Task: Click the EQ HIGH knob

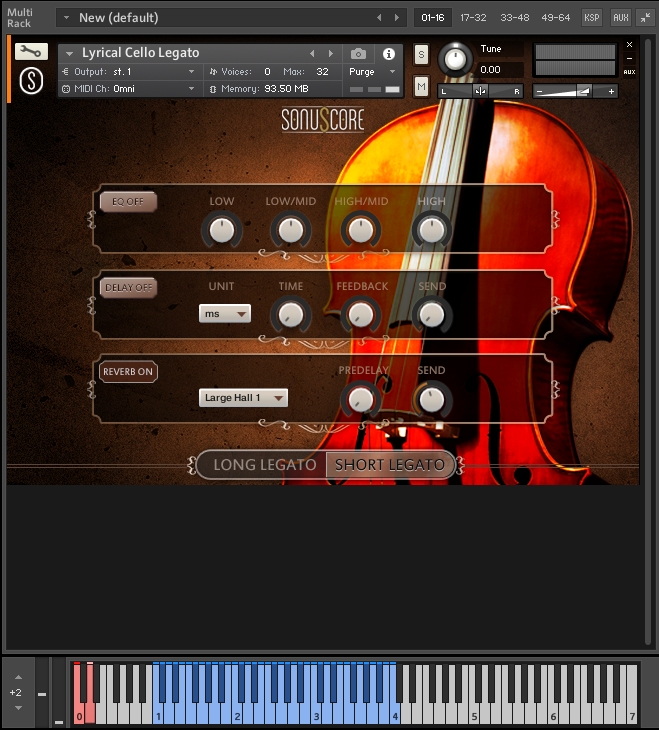Action: 432,230
